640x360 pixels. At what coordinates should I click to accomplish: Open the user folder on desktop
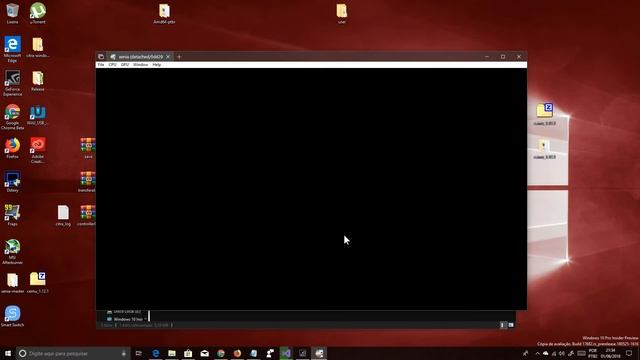342,14
